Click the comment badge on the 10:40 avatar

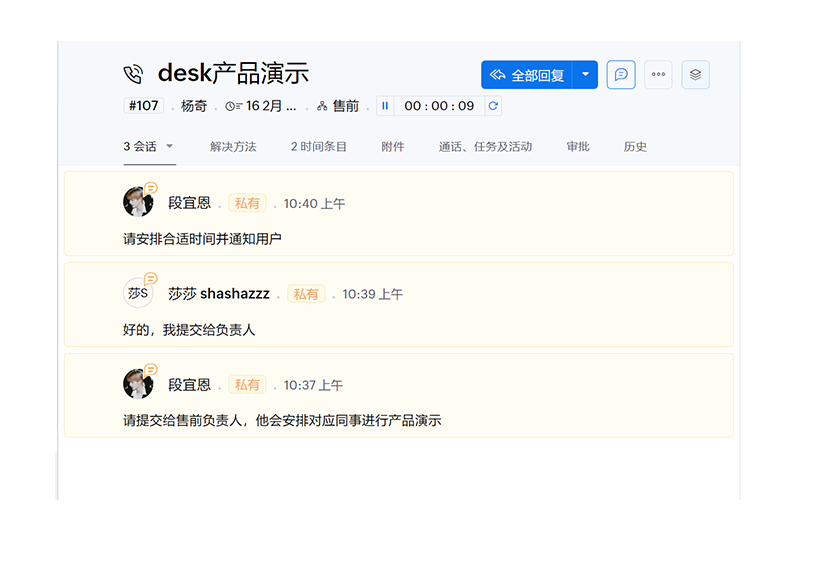coord(151,187)
